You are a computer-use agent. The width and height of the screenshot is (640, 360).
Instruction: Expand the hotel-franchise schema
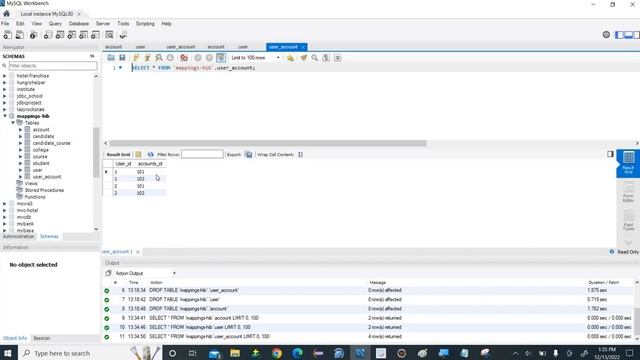tap(5, 76)
